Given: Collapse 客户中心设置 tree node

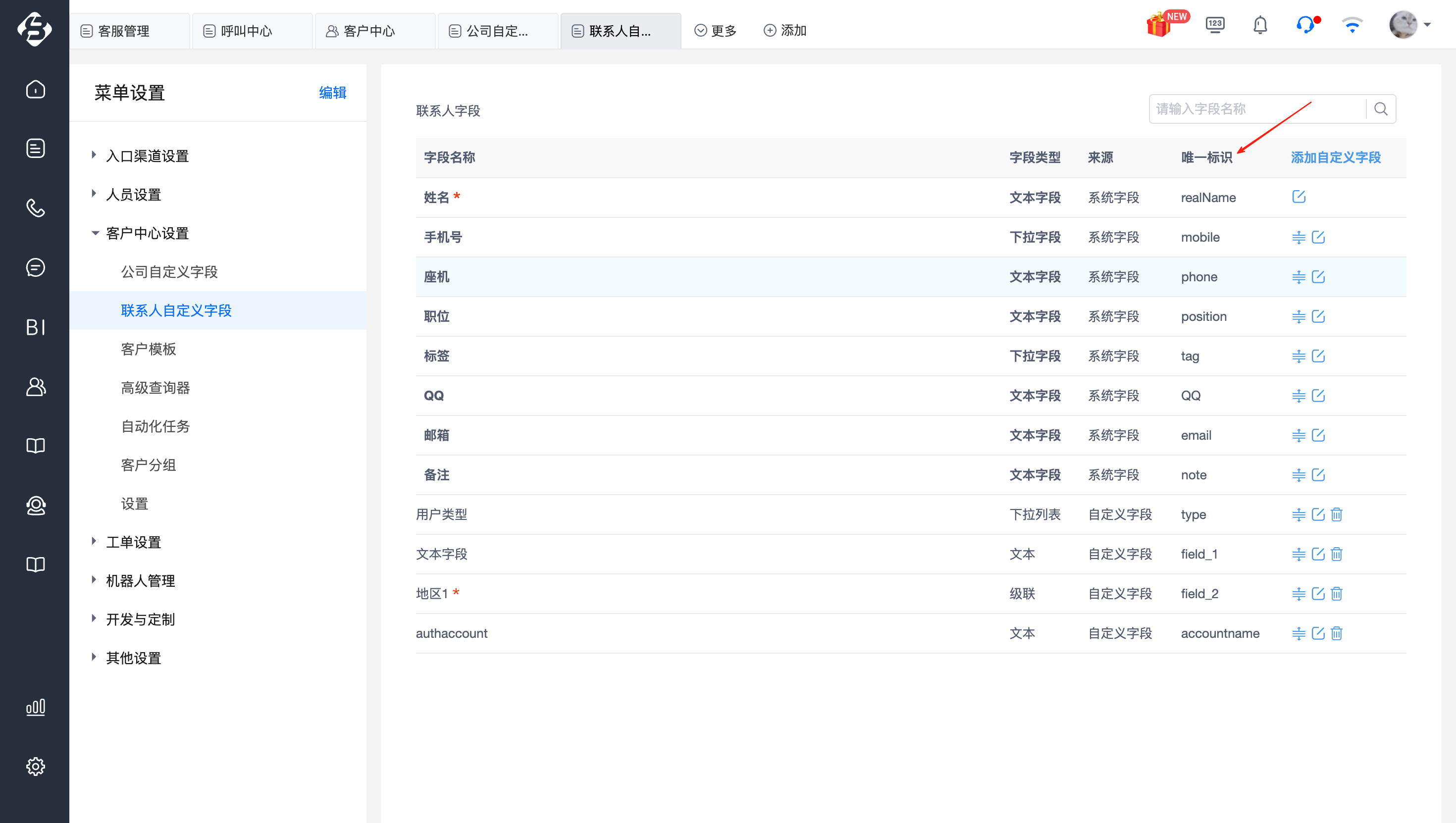Looking at the screenshot, I should 95,232.
